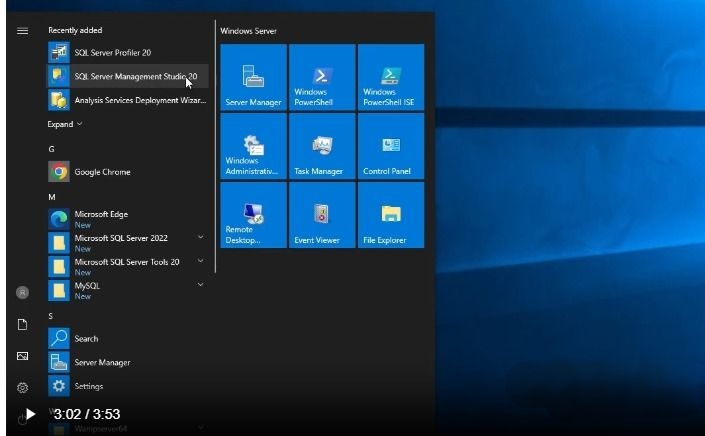Open Pictures icon in left rail
Image resolution: width=705 pixels, height=436 pixels.
(x=22, y=356)
